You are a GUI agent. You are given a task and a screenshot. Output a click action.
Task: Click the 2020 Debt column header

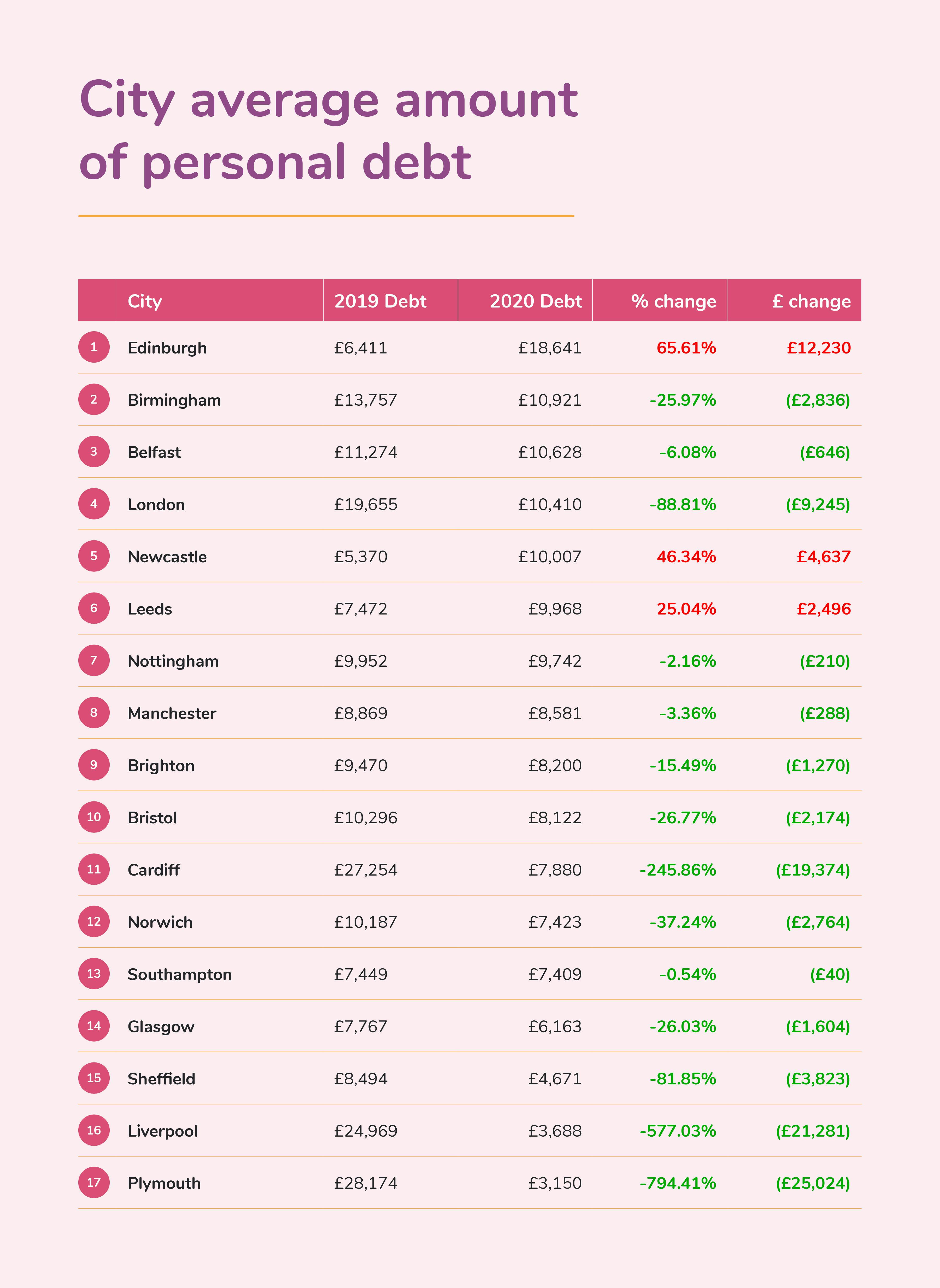tap(536, 301)
